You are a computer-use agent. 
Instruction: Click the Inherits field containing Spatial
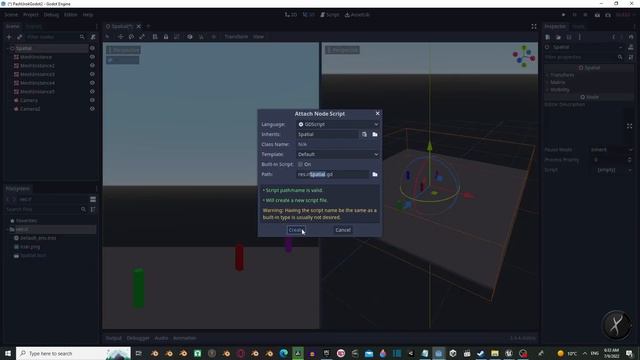(x=327, y=134)
